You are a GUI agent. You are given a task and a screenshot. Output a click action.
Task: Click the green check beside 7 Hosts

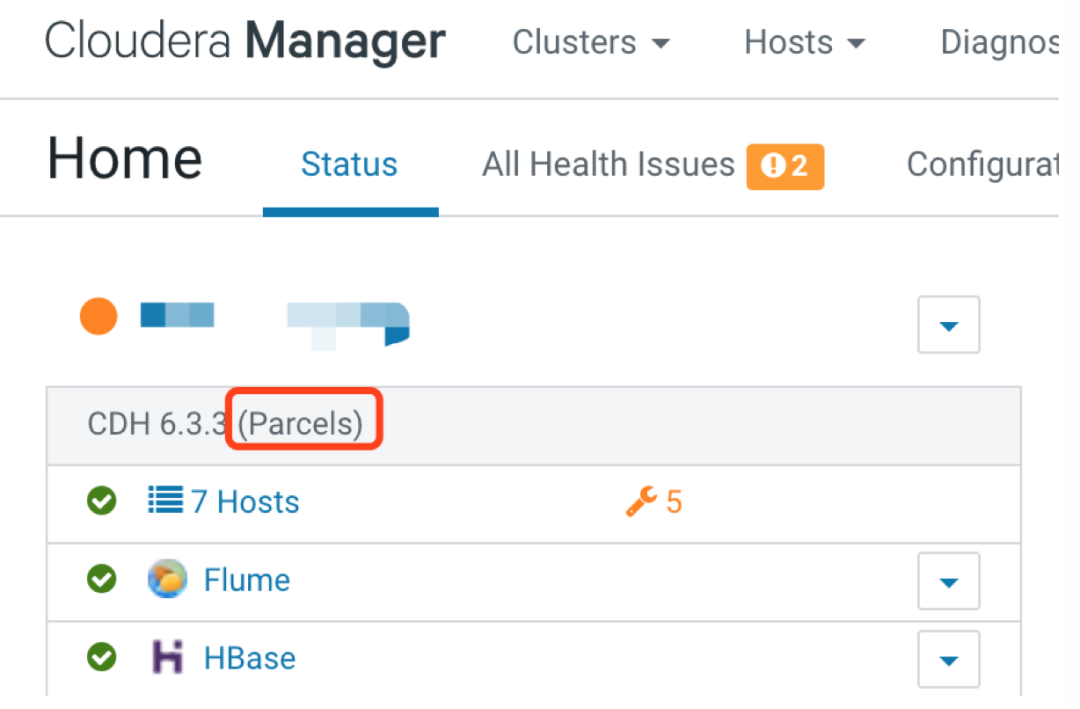tap(101, 500)
